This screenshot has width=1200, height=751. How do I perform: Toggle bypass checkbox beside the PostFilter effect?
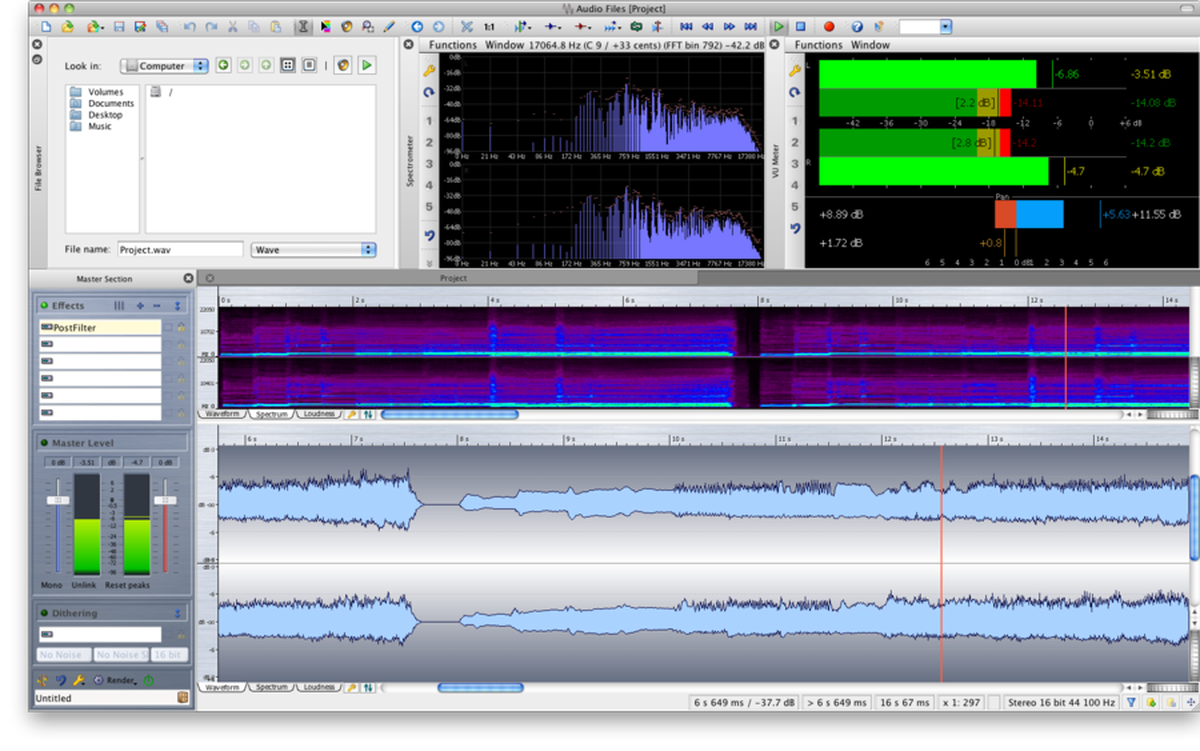tap(168, 327)
